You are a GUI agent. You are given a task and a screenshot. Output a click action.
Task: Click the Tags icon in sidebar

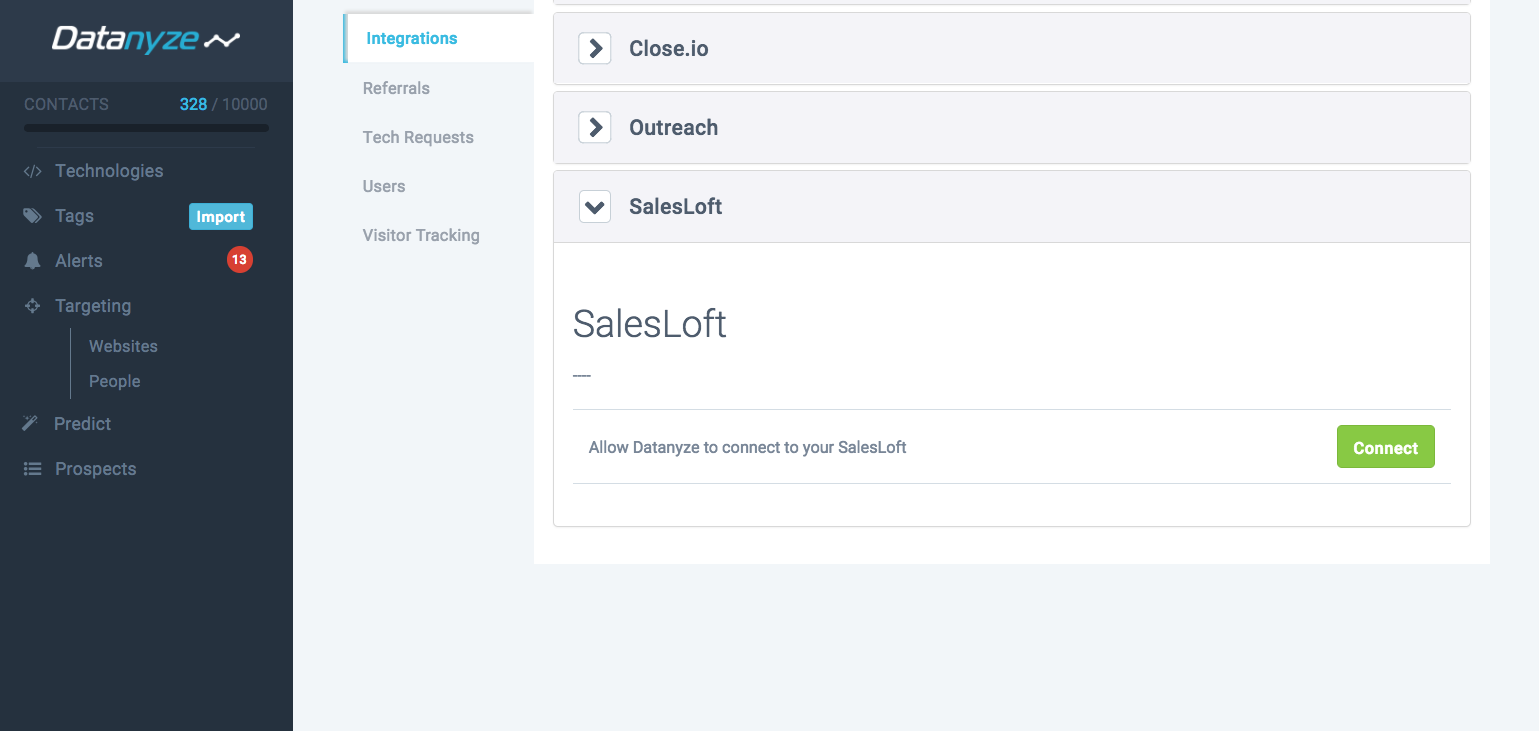click(x=33, y=216)
